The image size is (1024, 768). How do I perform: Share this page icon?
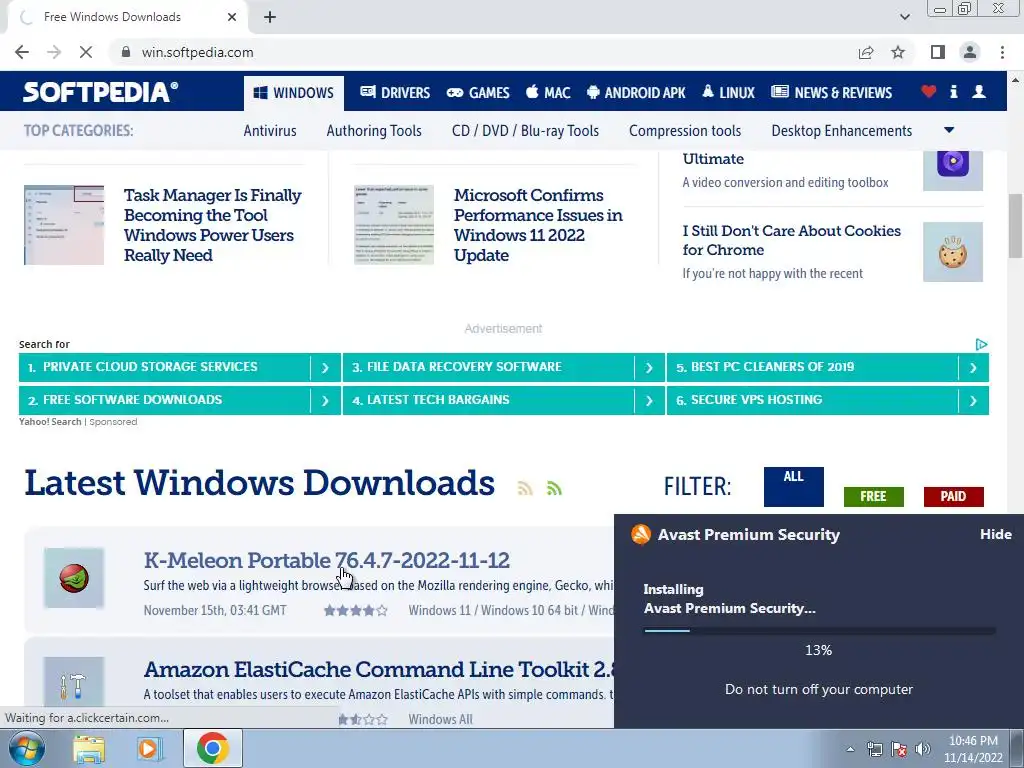click(x=866, y=52)
